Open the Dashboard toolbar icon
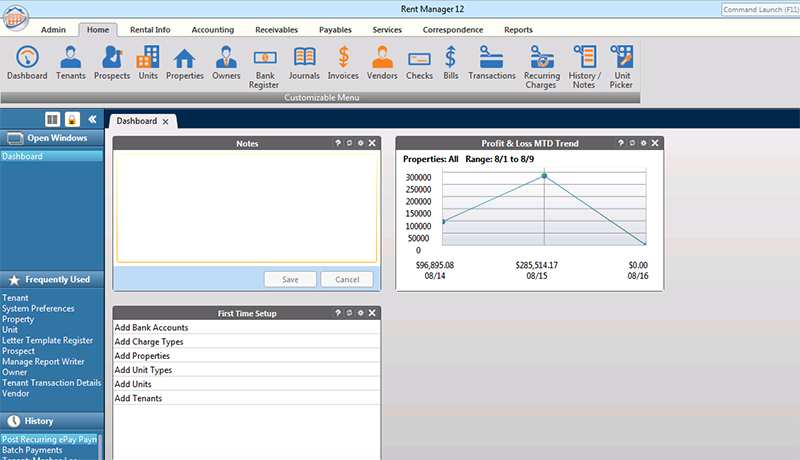Screen dimensions: 800x460 point(27,63)
